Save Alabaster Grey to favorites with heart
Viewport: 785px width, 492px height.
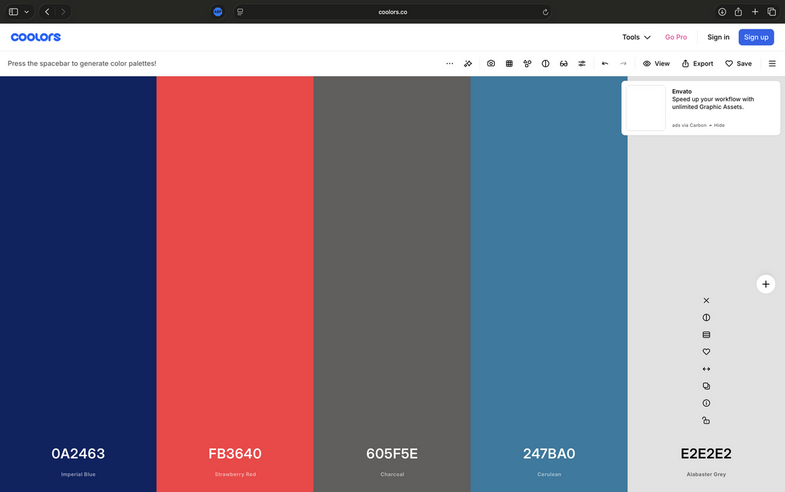(x=706, y=352)
